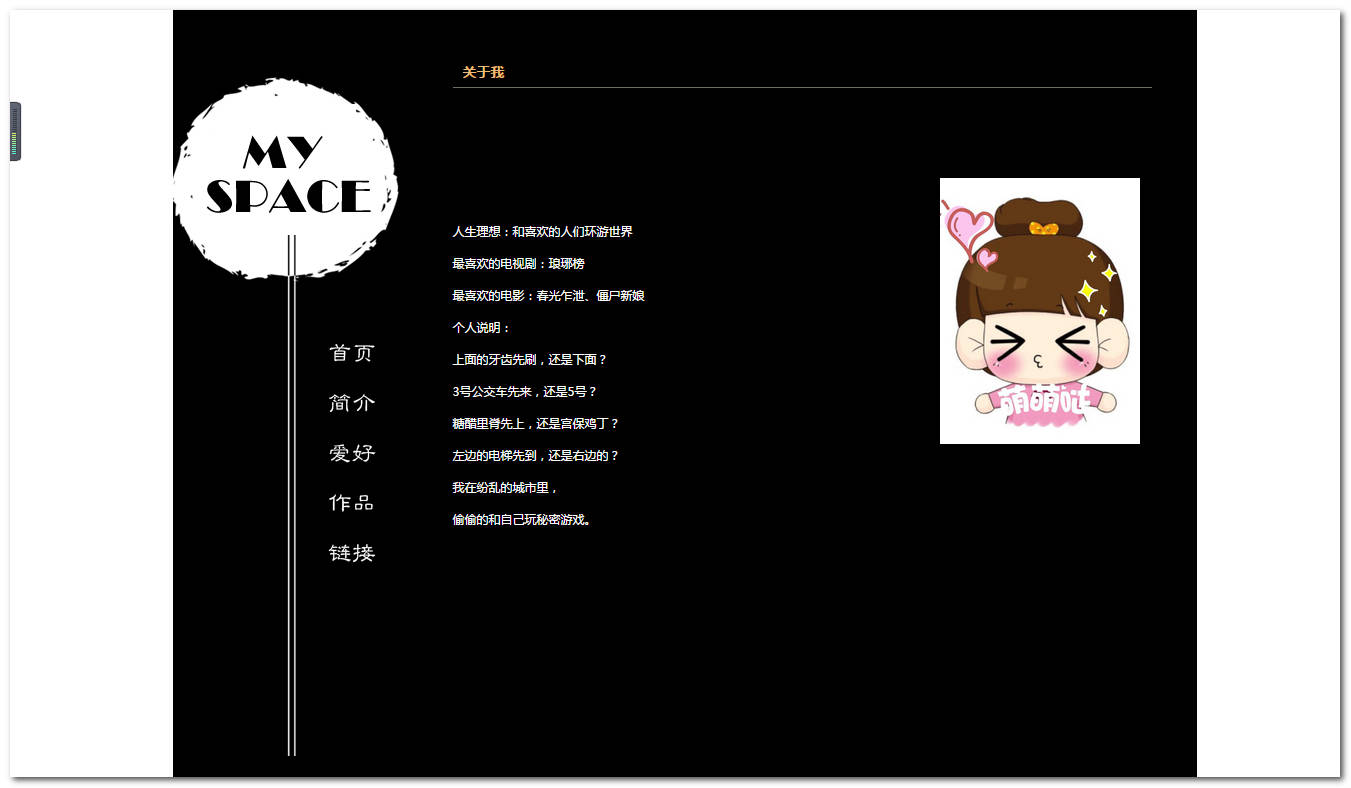Open the 爱好 navigation item

pyautogui.click(x=352, y=453)
